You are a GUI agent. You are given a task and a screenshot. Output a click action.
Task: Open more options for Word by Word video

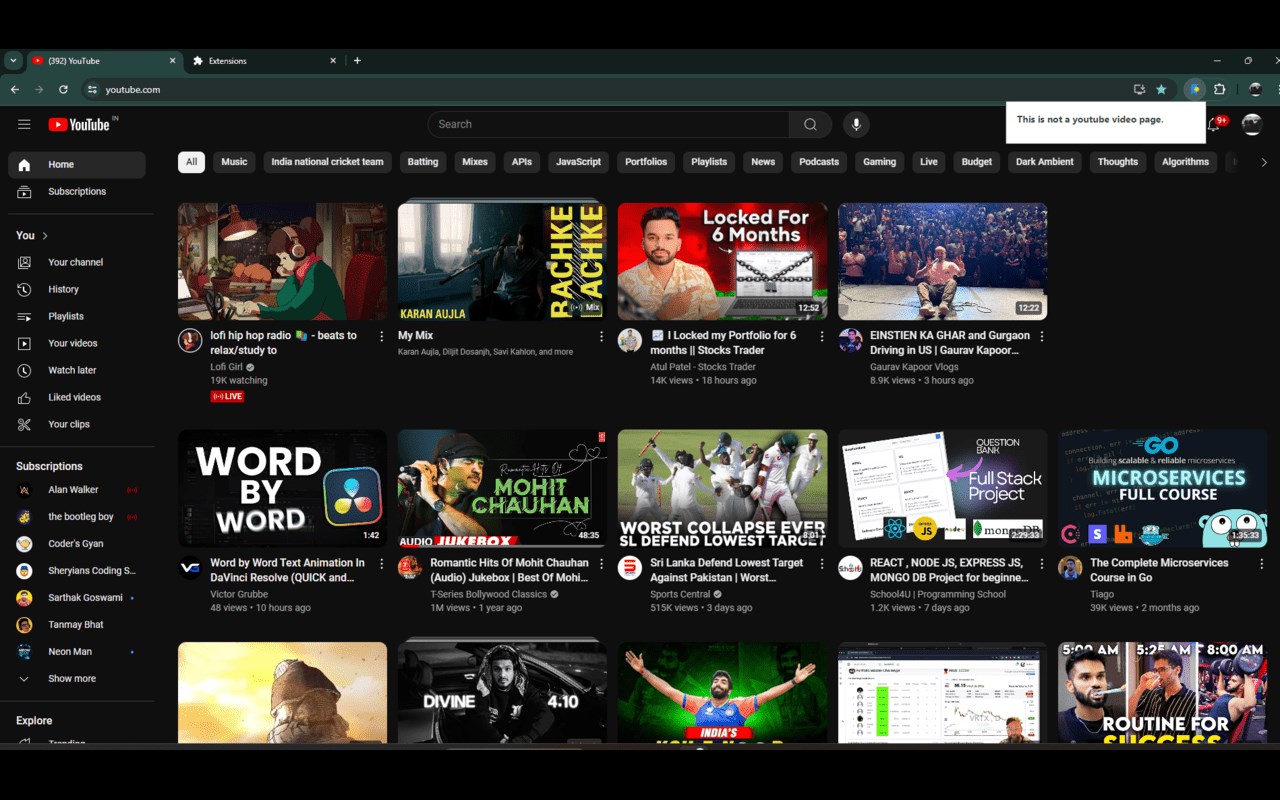tap(381, 564)
